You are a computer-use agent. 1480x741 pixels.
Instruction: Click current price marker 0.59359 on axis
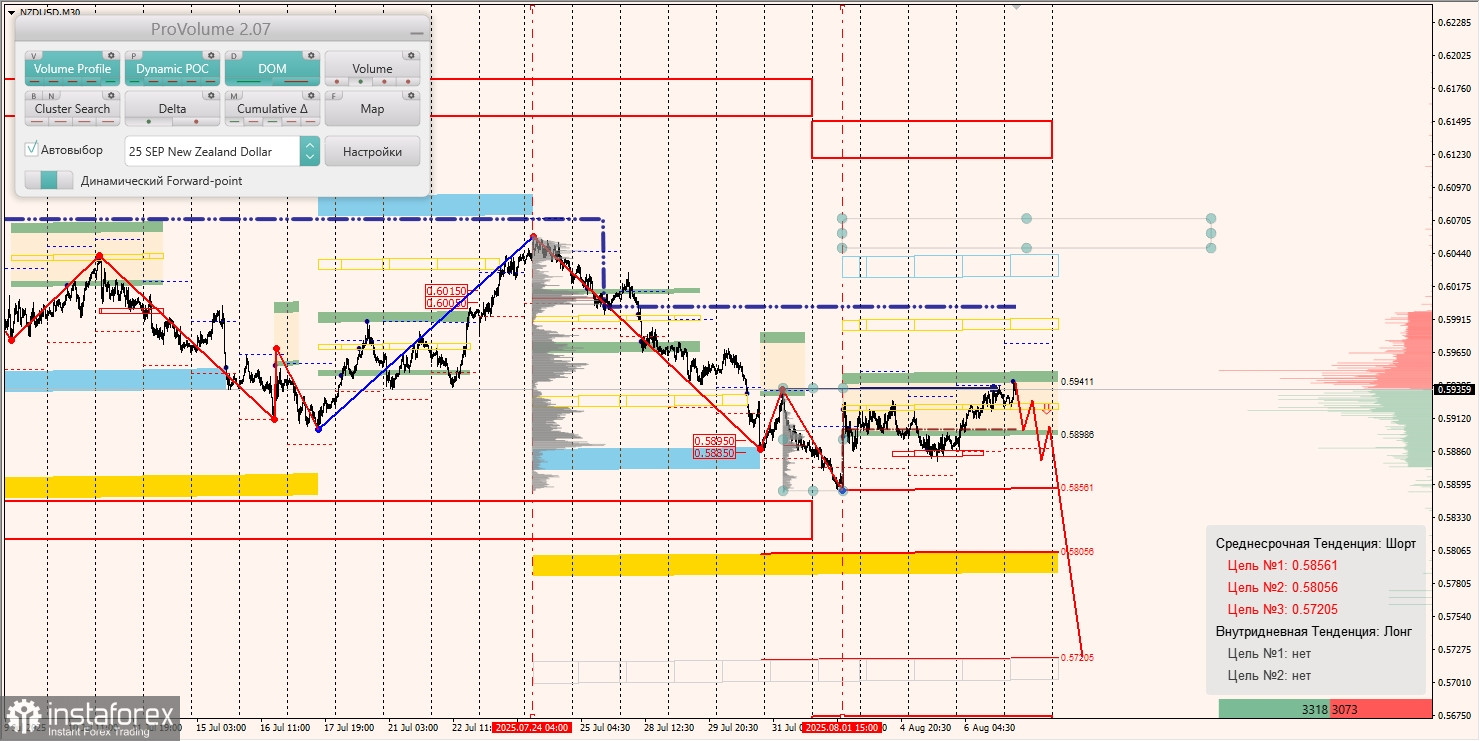1455,389
